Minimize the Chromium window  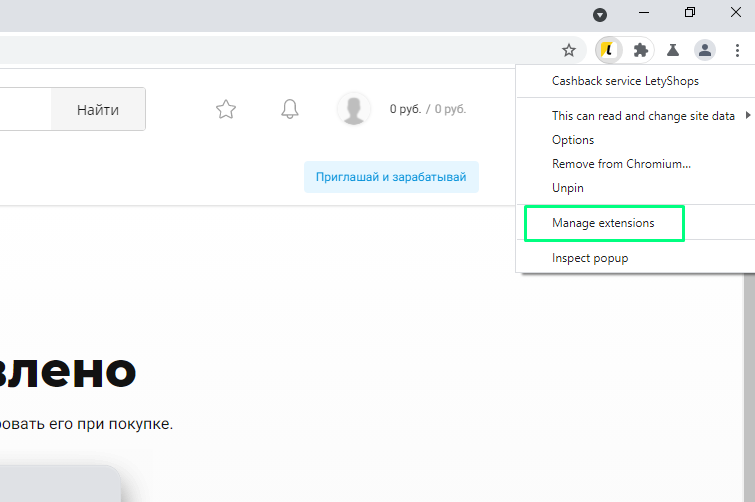644,13
